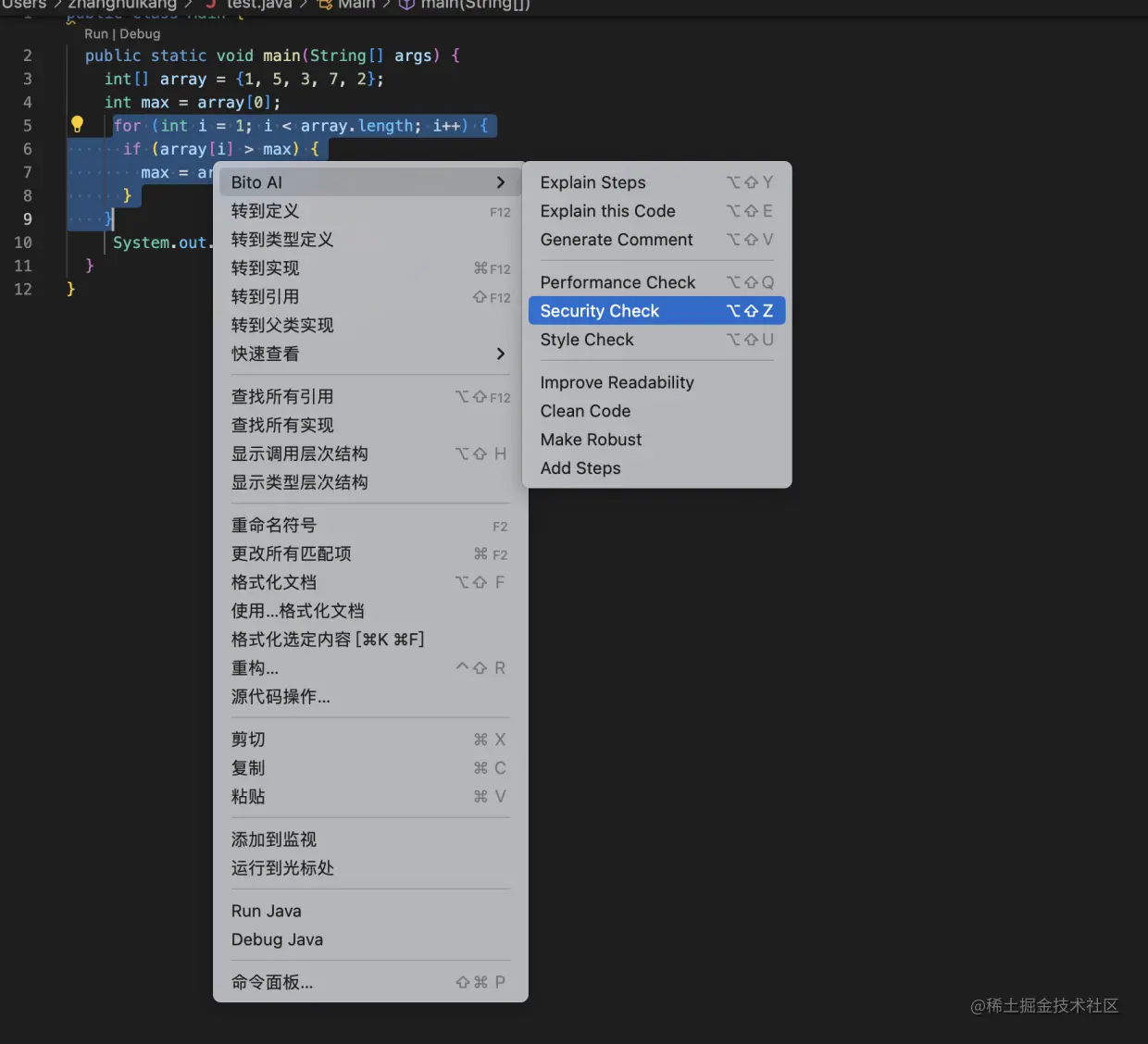Choose Explain this Code option
1148x1044 pixels.
pyautogui.click(x=656, y=211)
